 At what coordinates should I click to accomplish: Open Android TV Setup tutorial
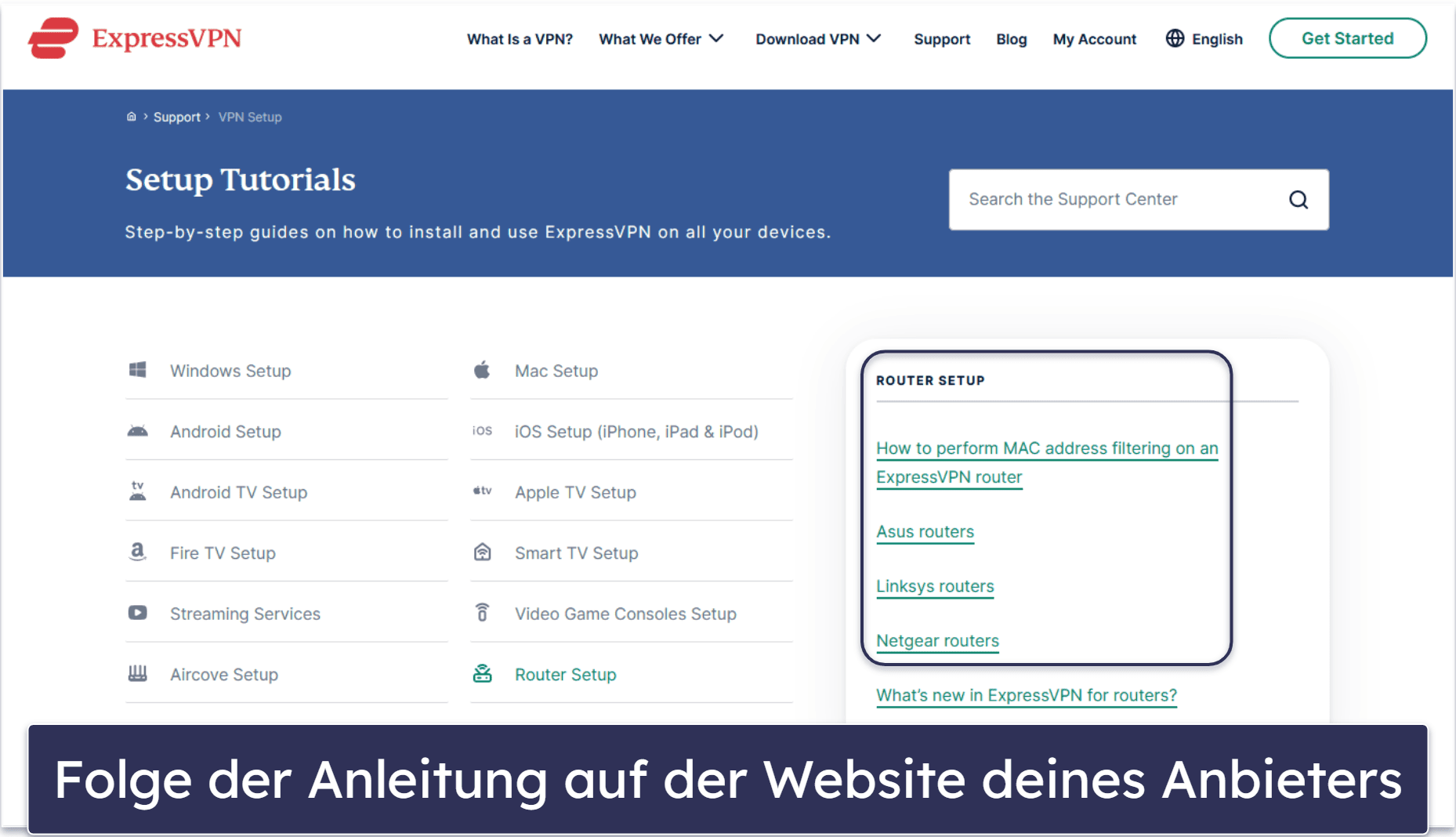(239, 492)
